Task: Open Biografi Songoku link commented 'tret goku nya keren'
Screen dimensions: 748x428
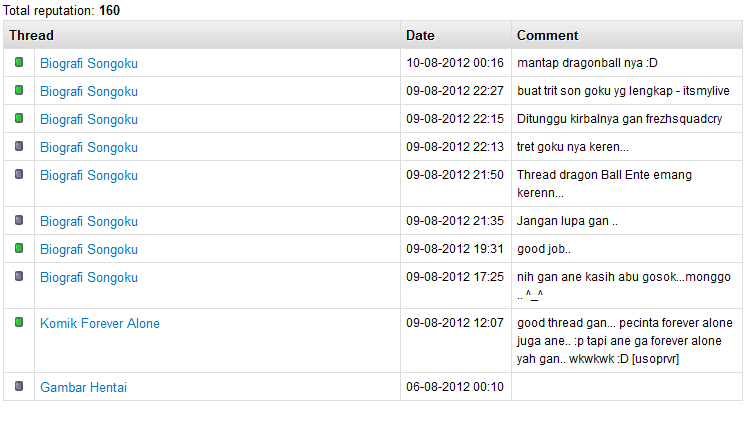Action: pyautogui.click(x=89, y=147)
